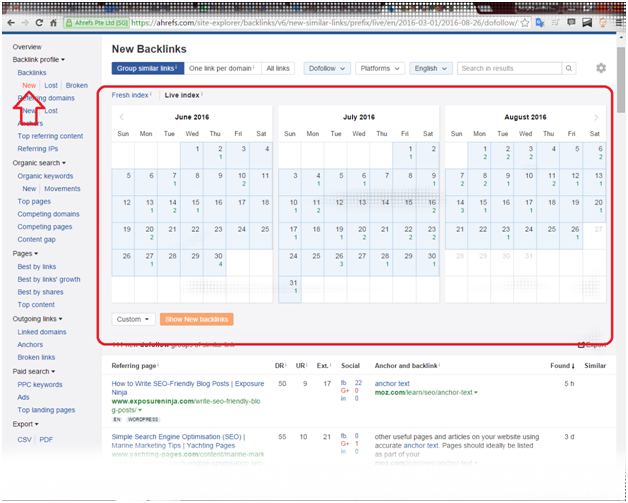The width and height of the screenshot is (628, 503).
Task: Bookmark this page with the star icon
Action: pos(525,23)
